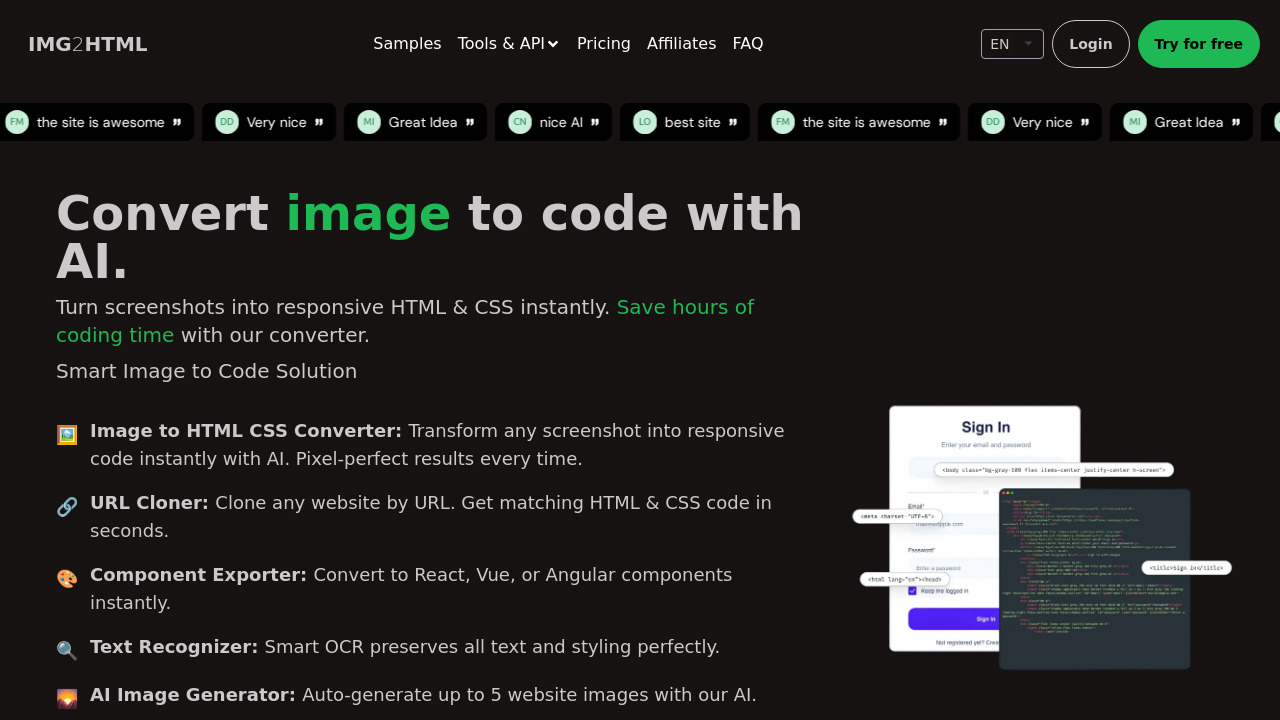Viewport: 1280px width, 720px height.
Task: Click the CN avatar on the nice AI badge
Action: click(519, 121)
